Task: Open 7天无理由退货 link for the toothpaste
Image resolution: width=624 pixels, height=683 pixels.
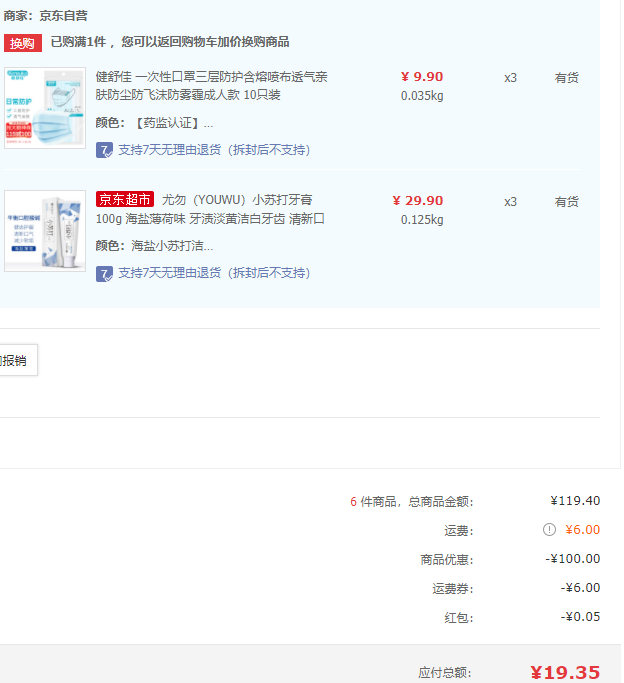Action: point(214,273)
